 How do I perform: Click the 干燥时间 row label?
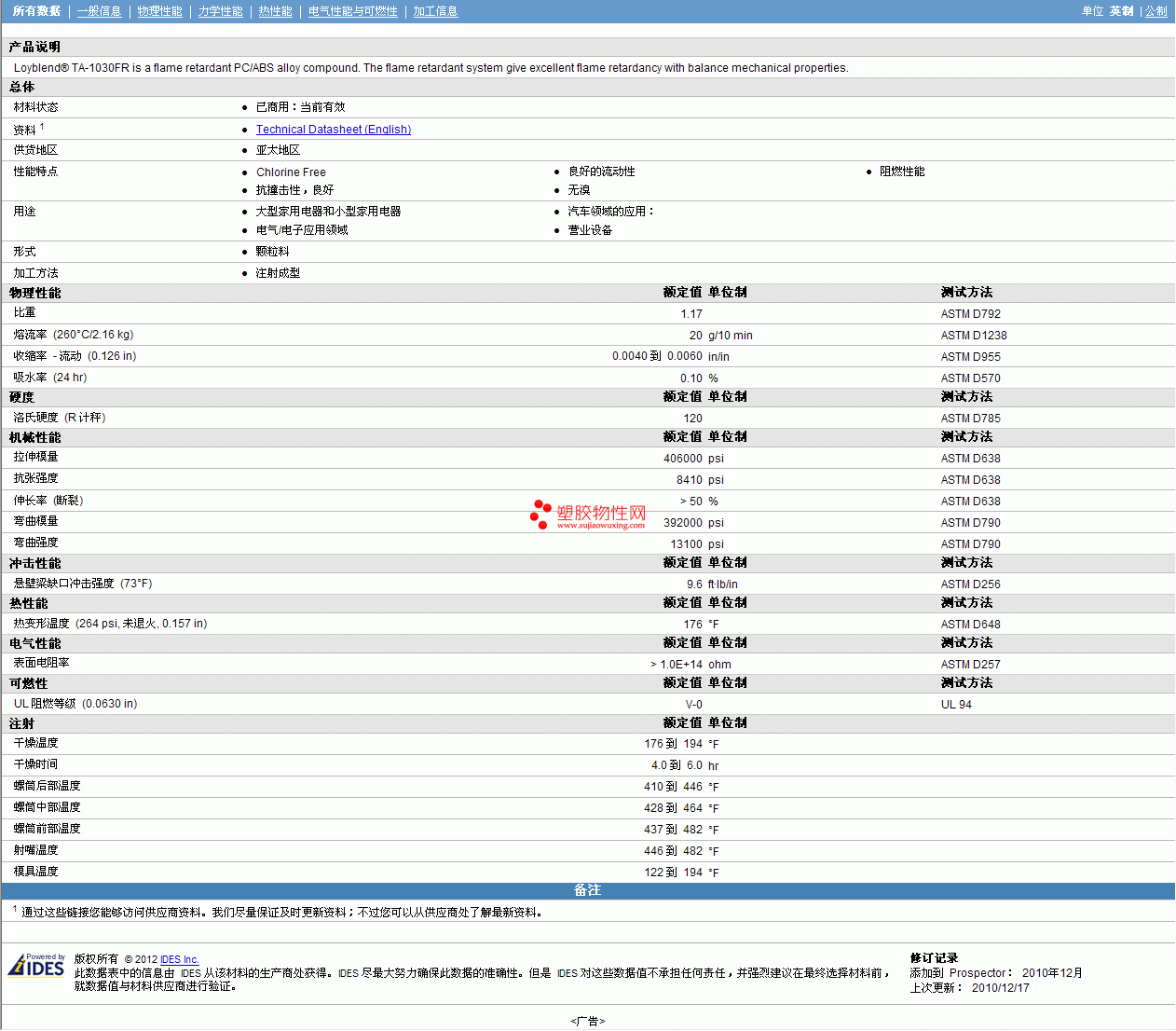35,764
